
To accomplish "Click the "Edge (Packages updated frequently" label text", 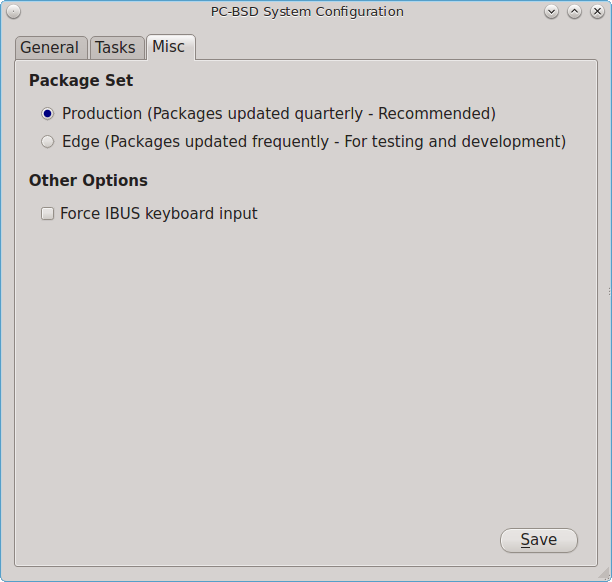I will point(200,142).
